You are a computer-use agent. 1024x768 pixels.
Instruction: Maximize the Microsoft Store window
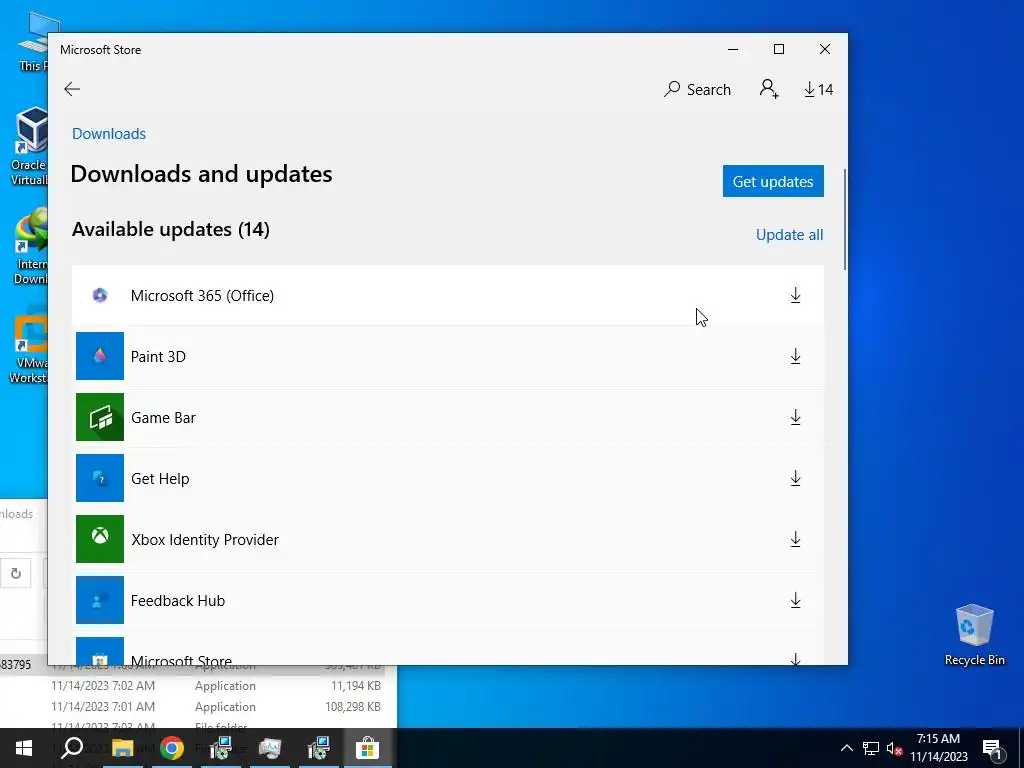click(x=778, y=49)
